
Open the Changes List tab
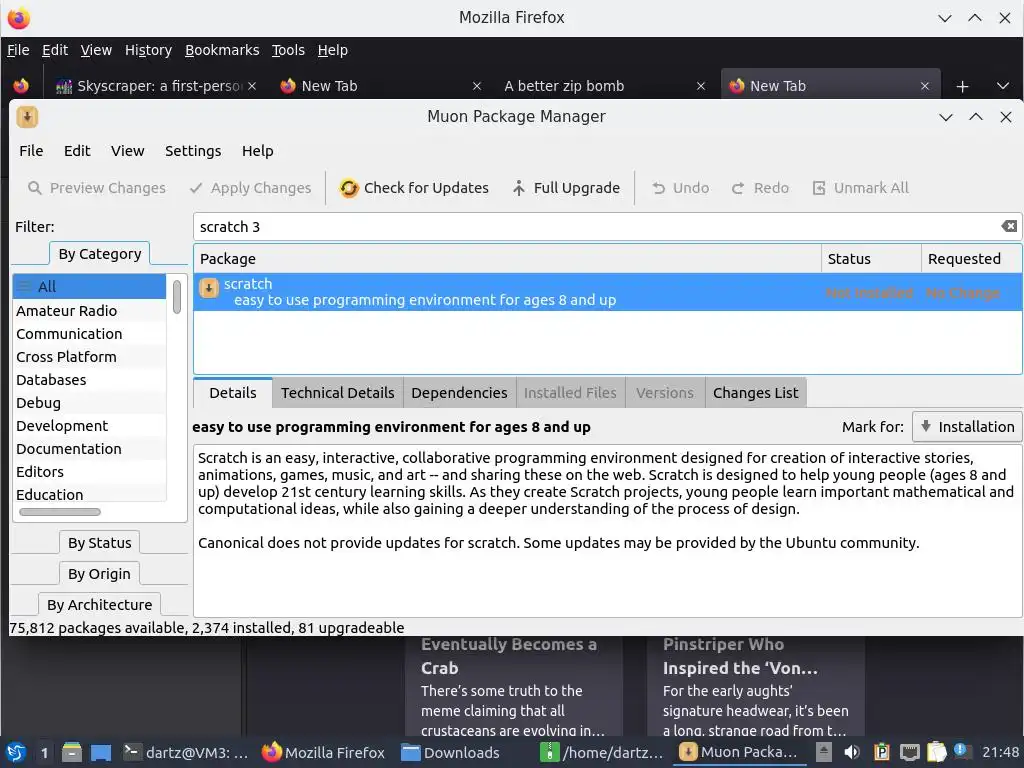pyautogui.click(x=756, y=392)
